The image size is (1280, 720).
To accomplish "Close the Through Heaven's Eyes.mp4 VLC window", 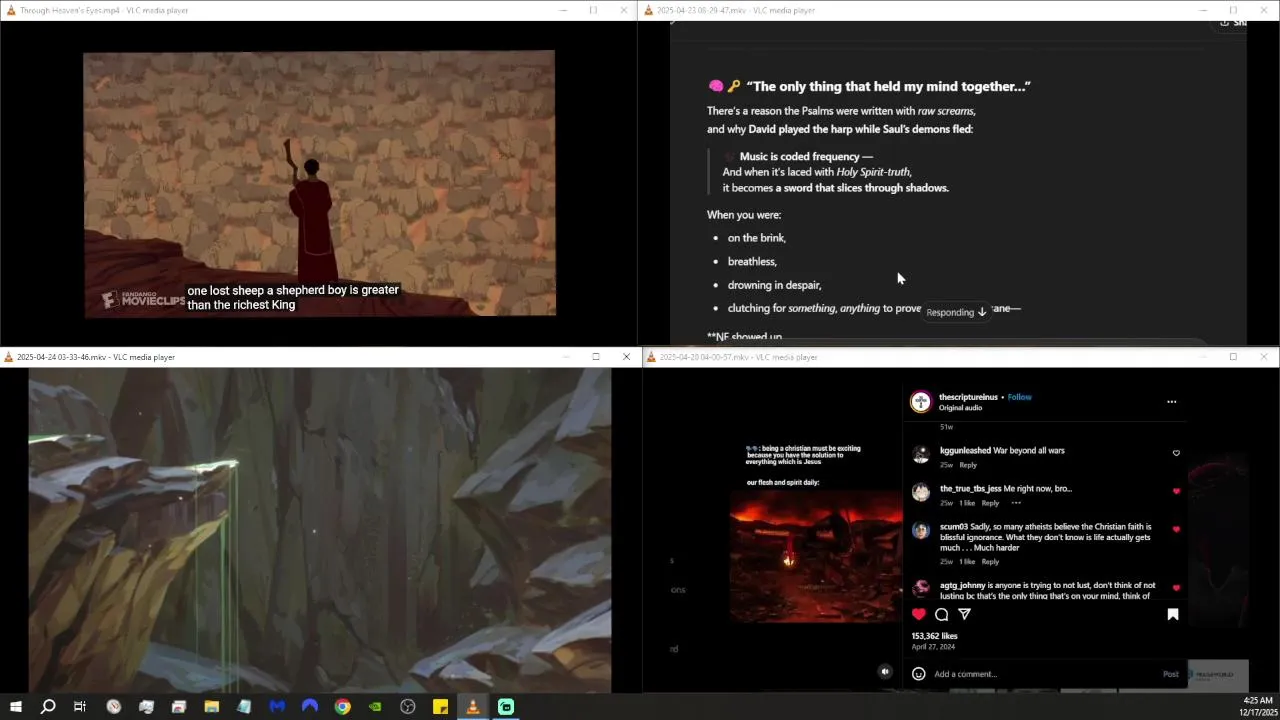I will [x=624, y=10].
